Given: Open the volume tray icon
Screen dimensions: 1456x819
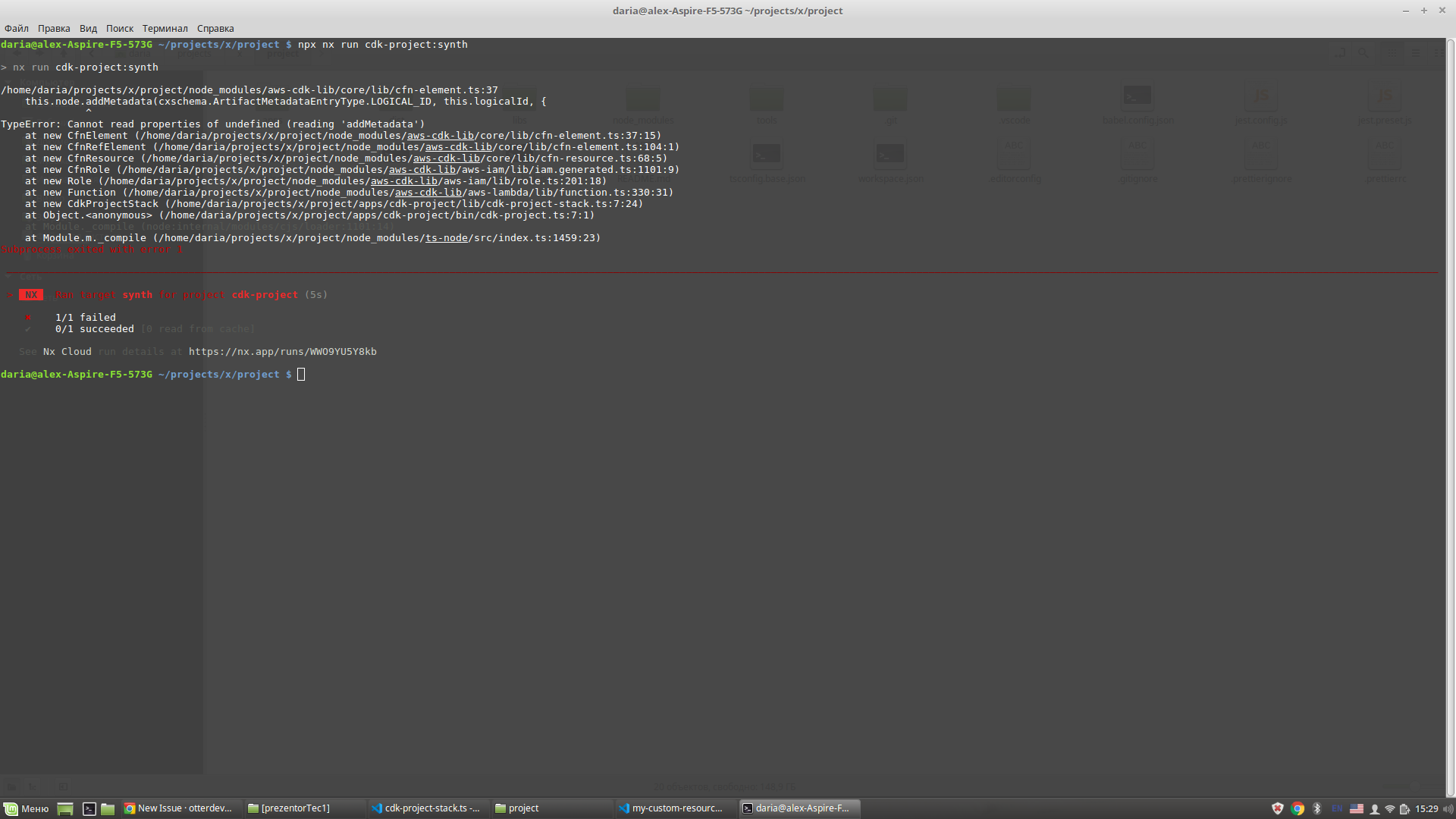Looking at the screenshot, I should [1448, 808].
